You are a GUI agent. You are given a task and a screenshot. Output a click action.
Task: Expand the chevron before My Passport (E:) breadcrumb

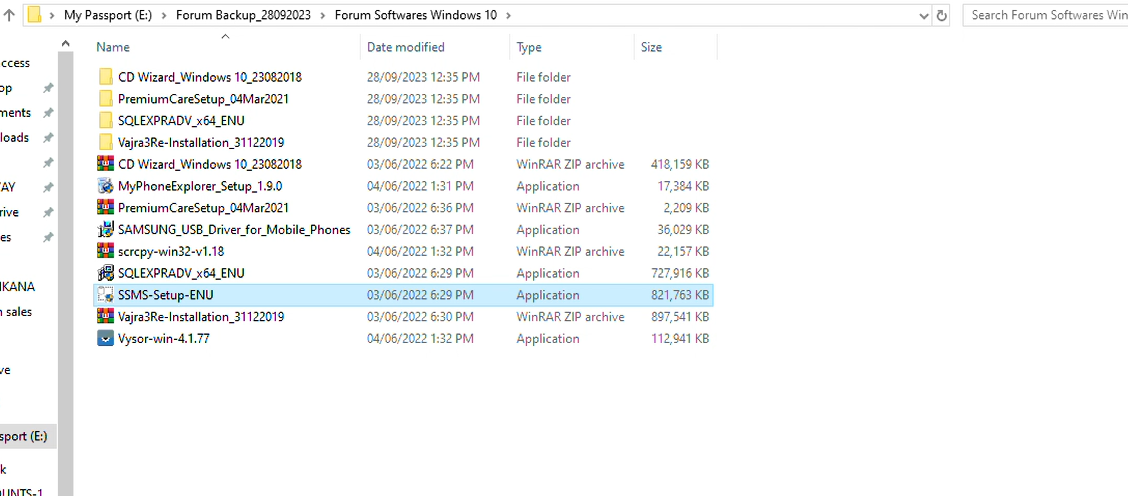coord(53,15)
